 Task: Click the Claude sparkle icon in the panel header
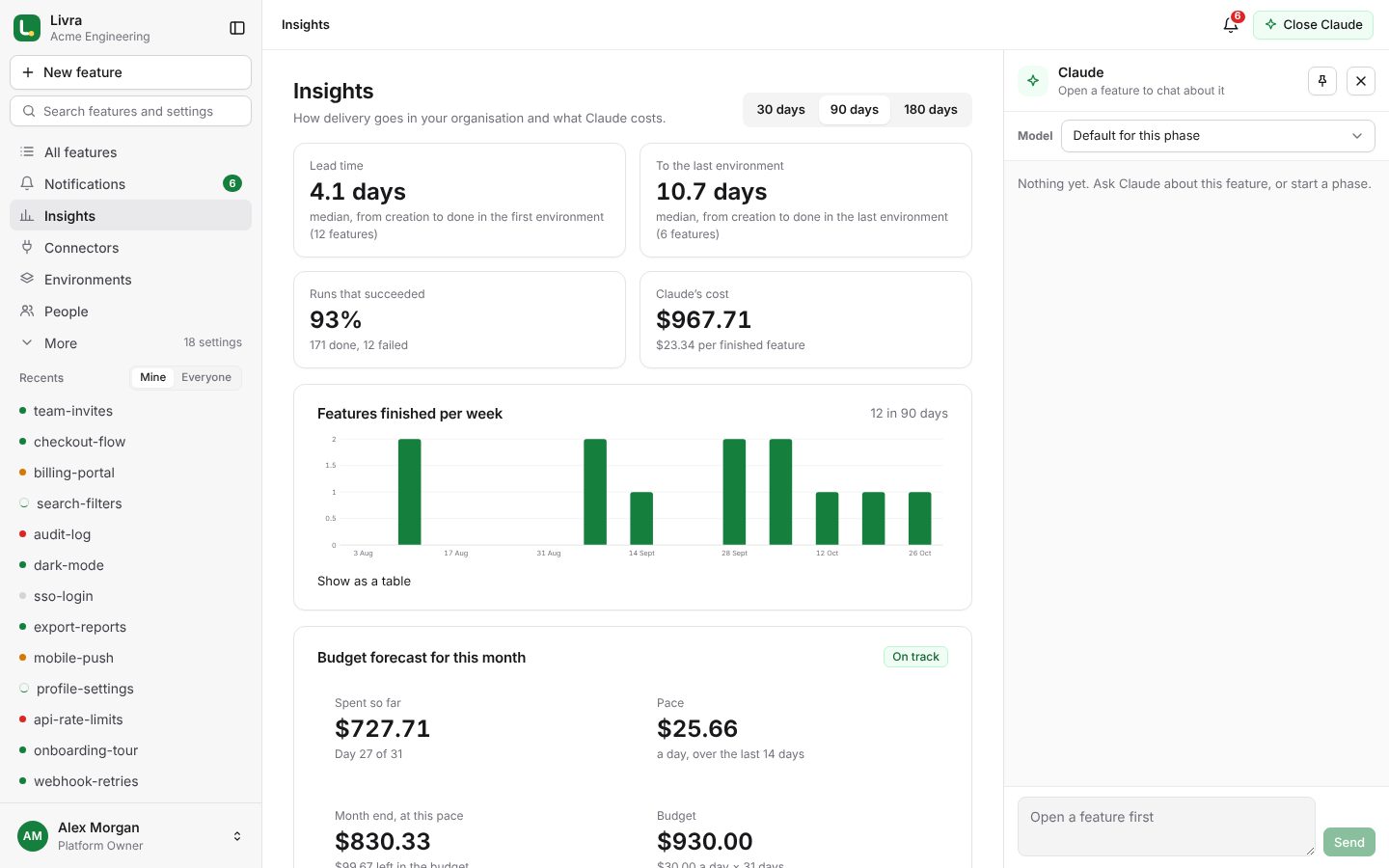point(1033,81)
